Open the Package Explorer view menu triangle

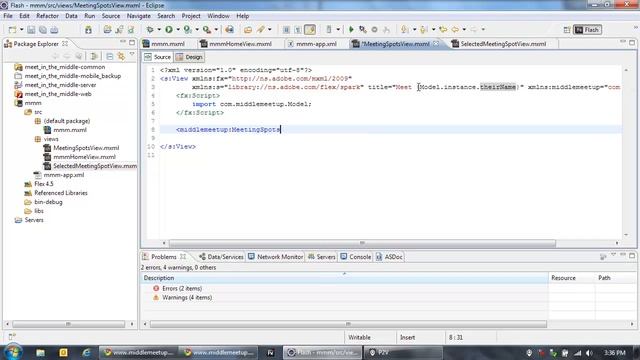pos(132,55)
